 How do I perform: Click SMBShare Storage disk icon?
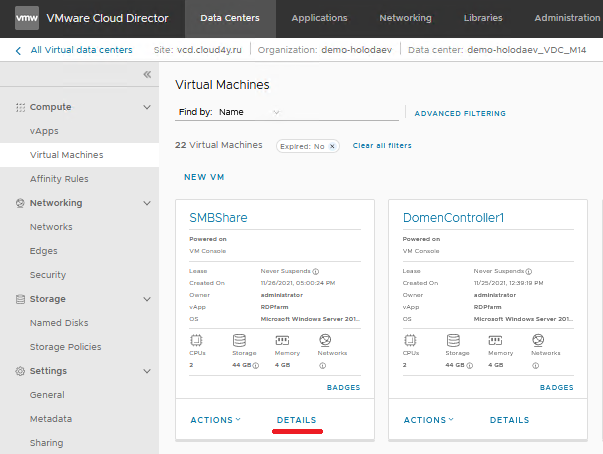(239, 340)
